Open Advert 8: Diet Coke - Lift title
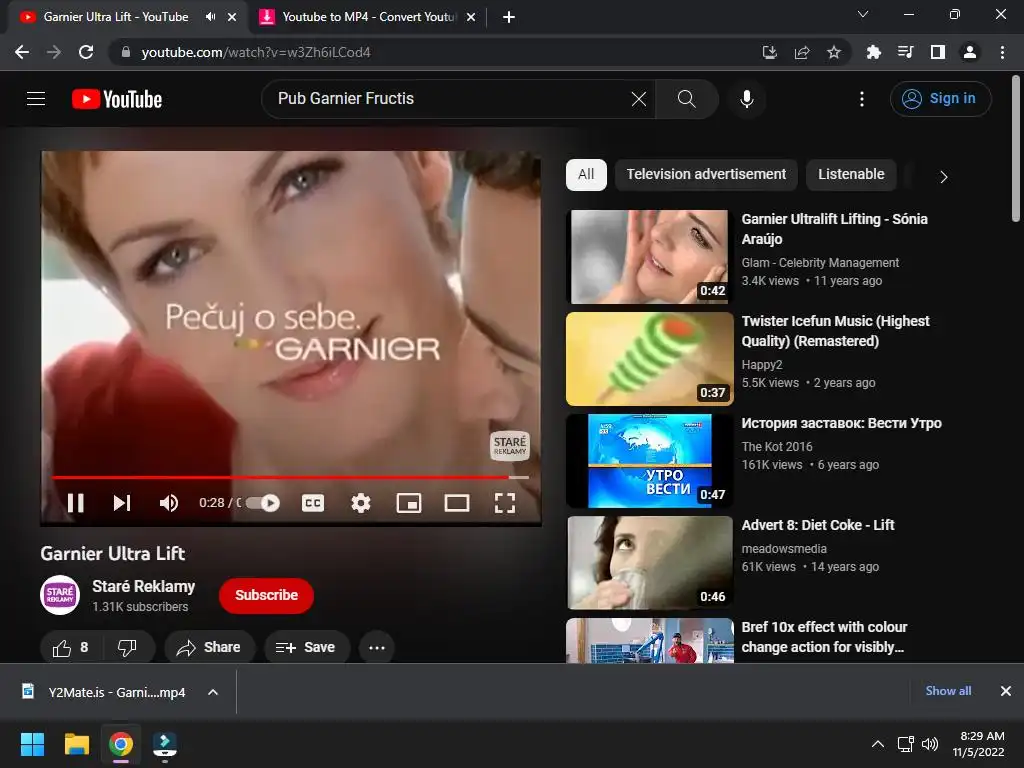The width and height of the screenshot is (1024, 768). point(818,525)
